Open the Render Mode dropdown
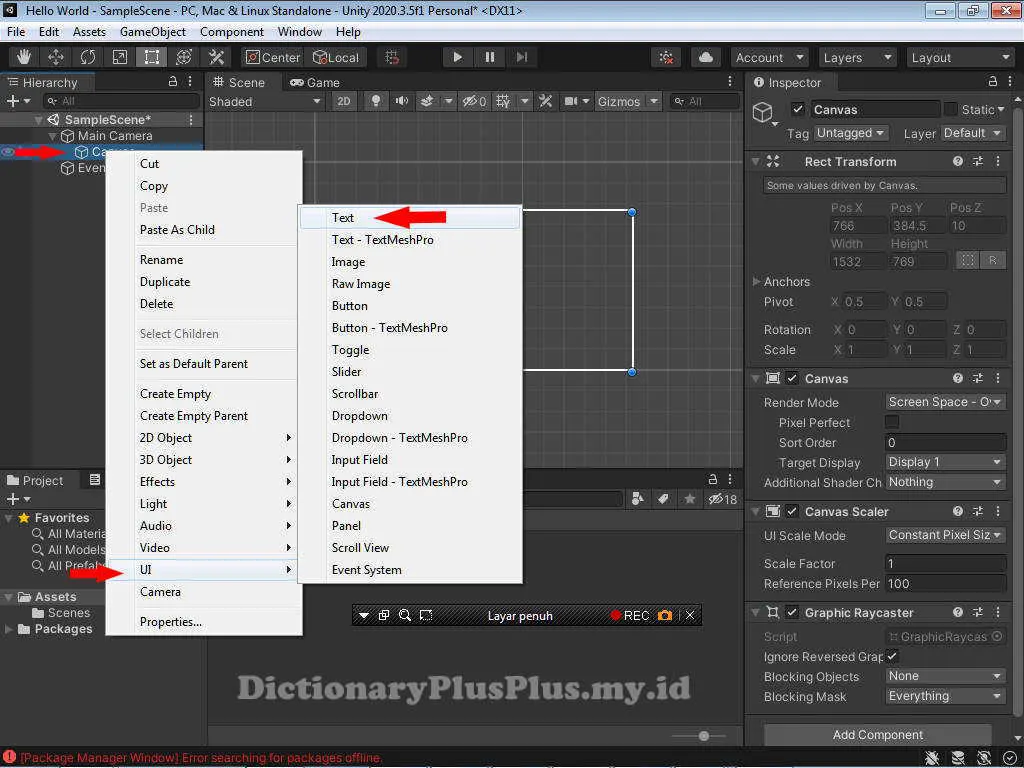Viewport: 1024px width, 768px height. (x=946, y=402)
